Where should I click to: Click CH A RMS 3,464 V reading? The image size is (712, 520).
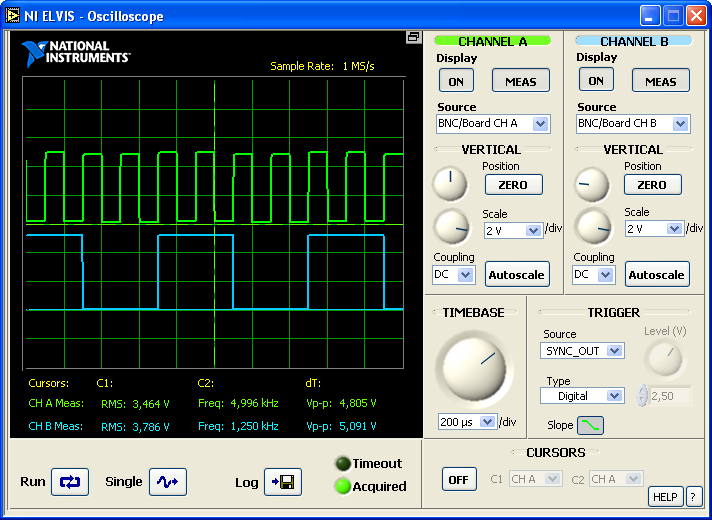tap(135, 404)
